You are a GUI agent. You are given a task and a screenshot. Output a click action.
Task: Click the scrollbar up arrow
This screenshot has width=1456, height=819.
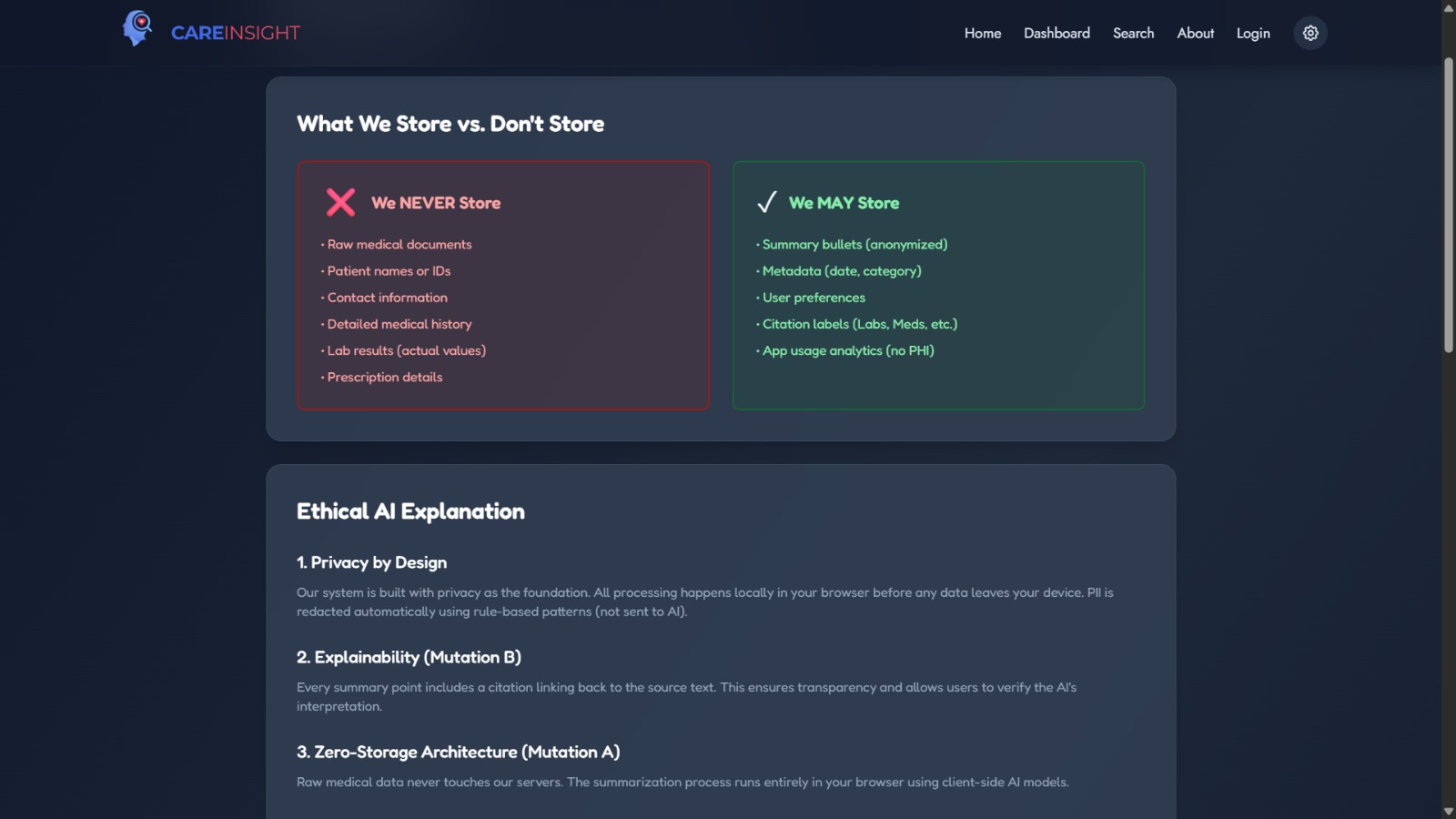[x=1449, y=7]
